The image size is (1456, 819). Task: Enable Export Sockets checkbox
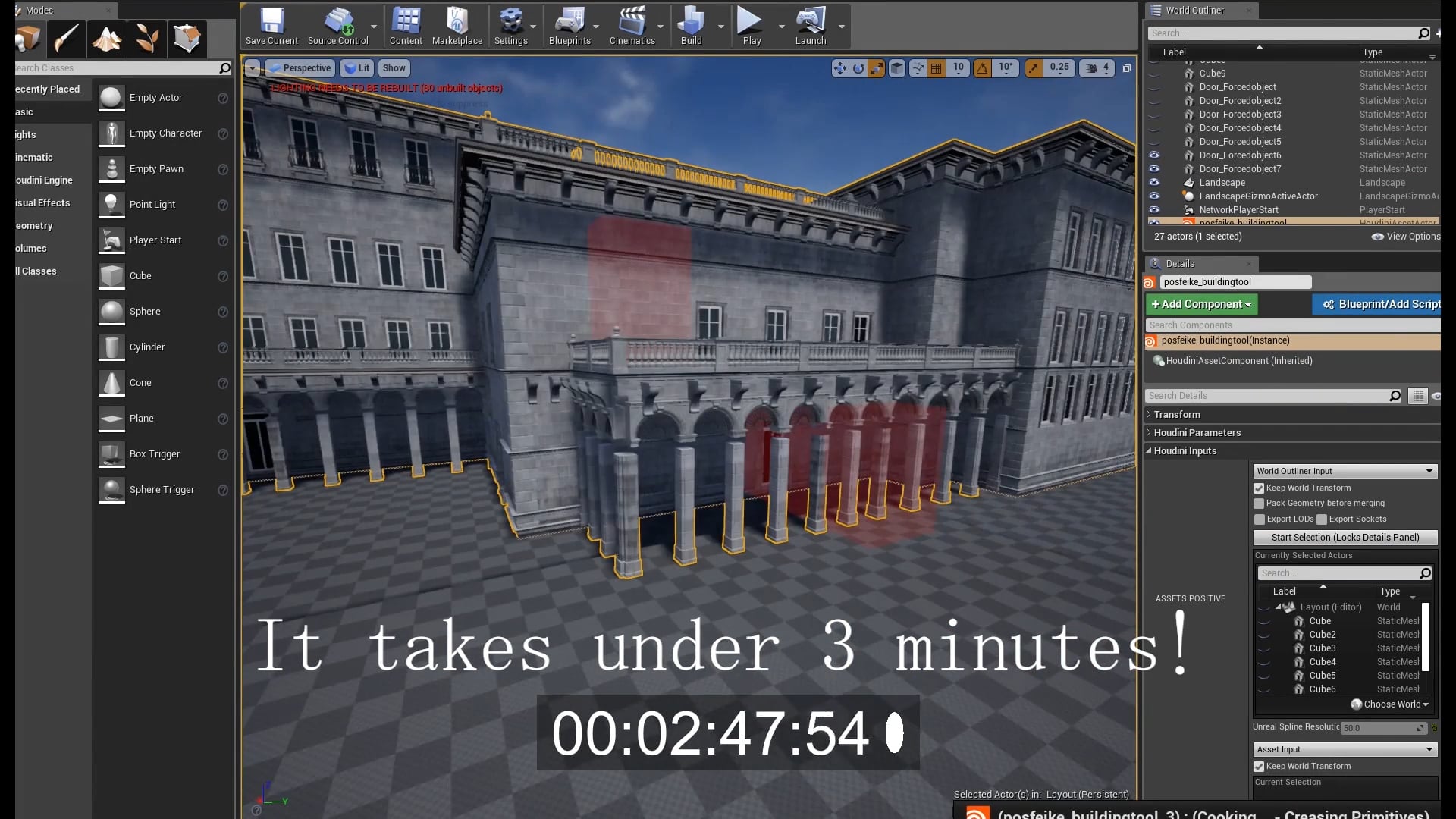tap(1322, 519)
